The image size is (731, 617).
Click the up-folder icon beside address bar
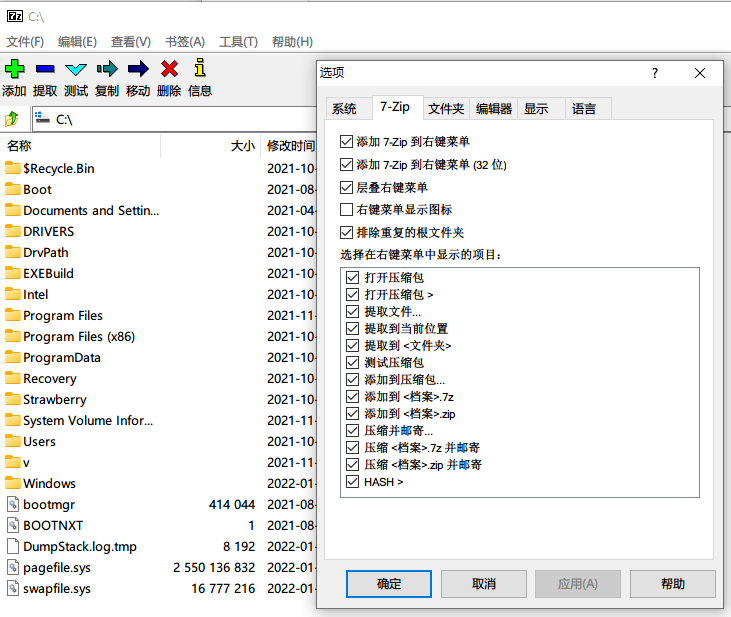pyautogui.click(x=12, y=119)
